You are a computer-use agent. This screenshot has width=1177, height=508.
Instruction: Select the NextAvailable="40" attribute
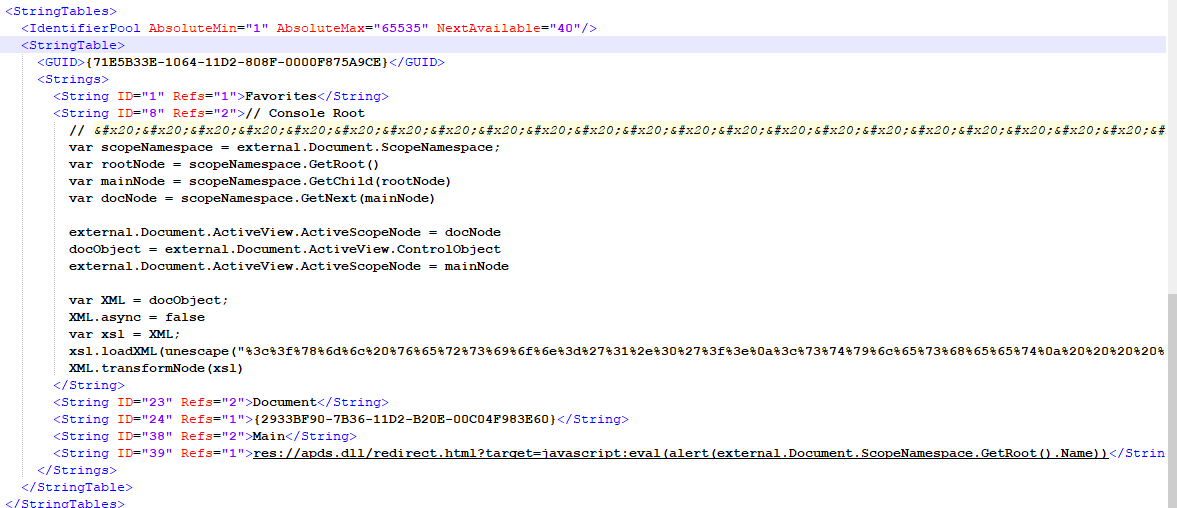(508, 29)
